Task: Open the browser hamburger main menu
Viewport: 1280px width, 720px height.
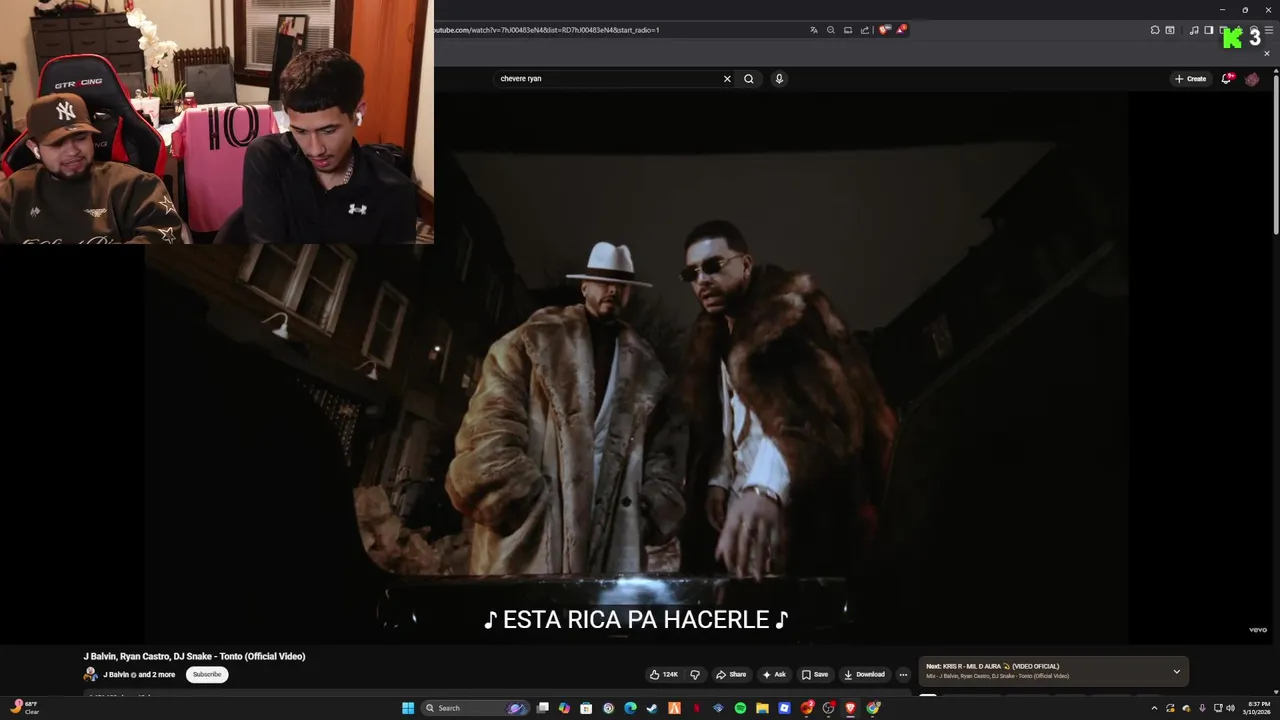Action: 1269,30
